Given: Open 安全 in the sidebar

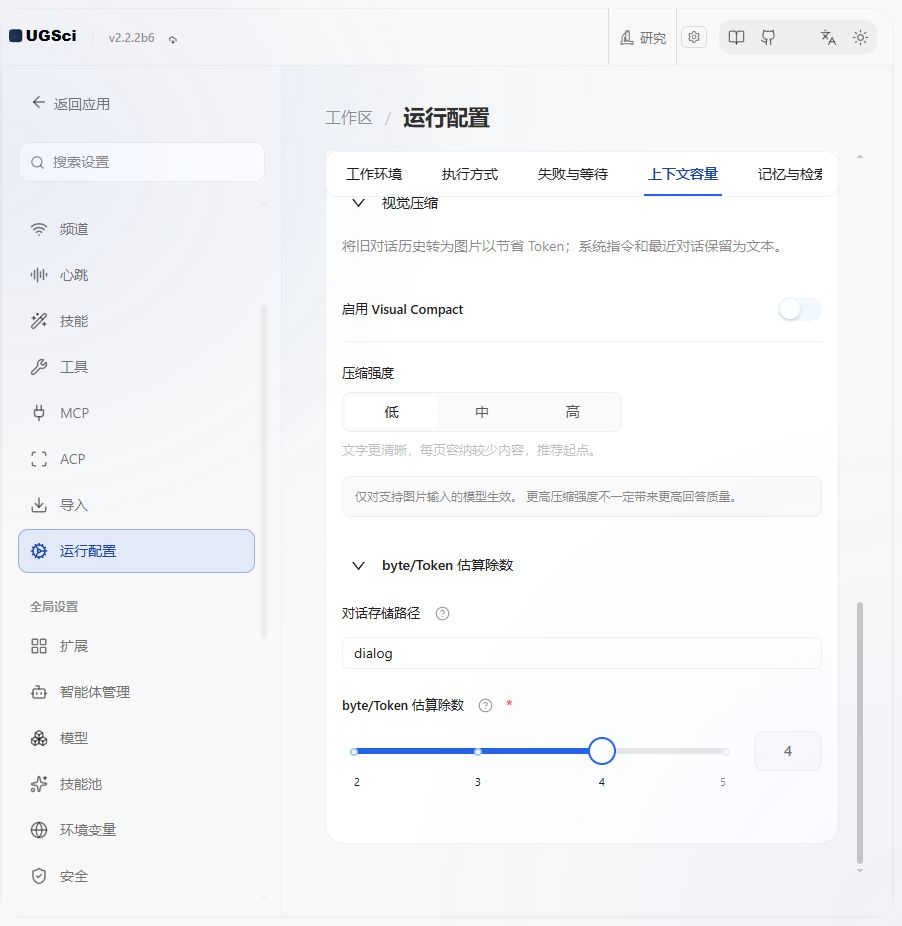Looking at the screenshot, I should point(136,876).
